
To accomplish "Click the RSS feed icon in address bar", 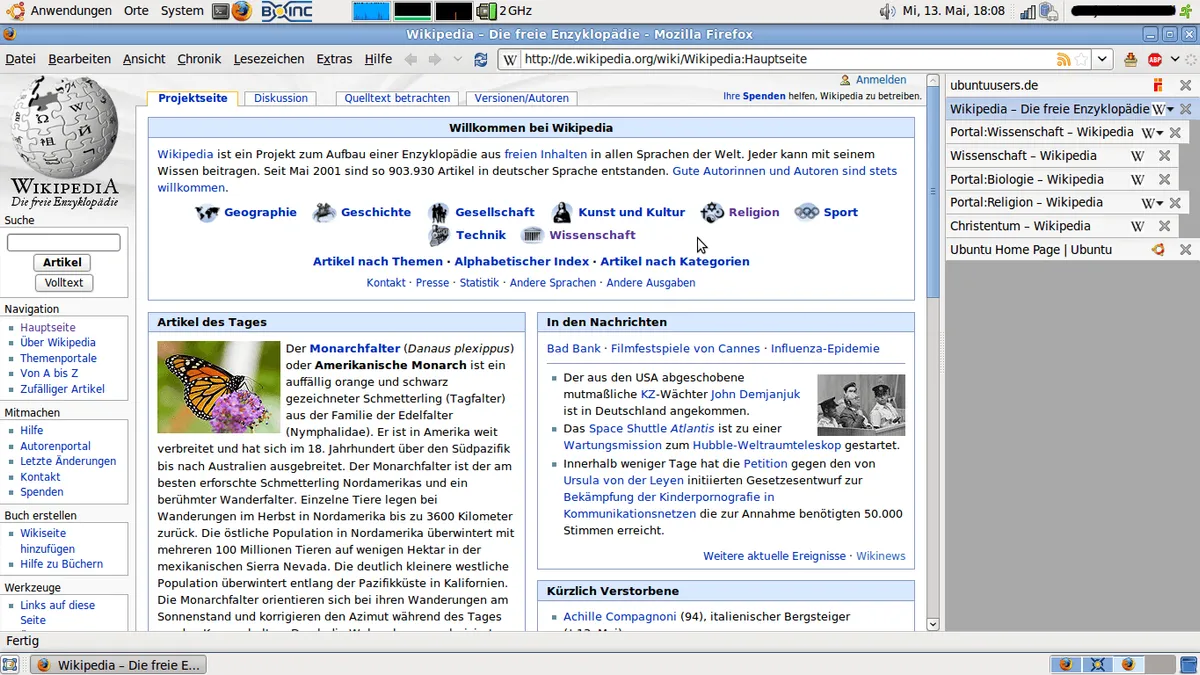I will point(1063,59).
